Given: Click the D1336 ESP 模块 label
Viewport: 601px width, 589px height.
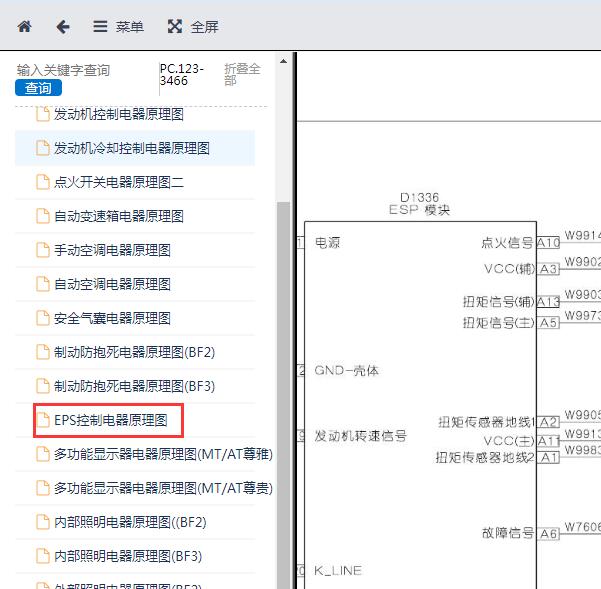Looking at the screenshot, I should pos(419,204).
